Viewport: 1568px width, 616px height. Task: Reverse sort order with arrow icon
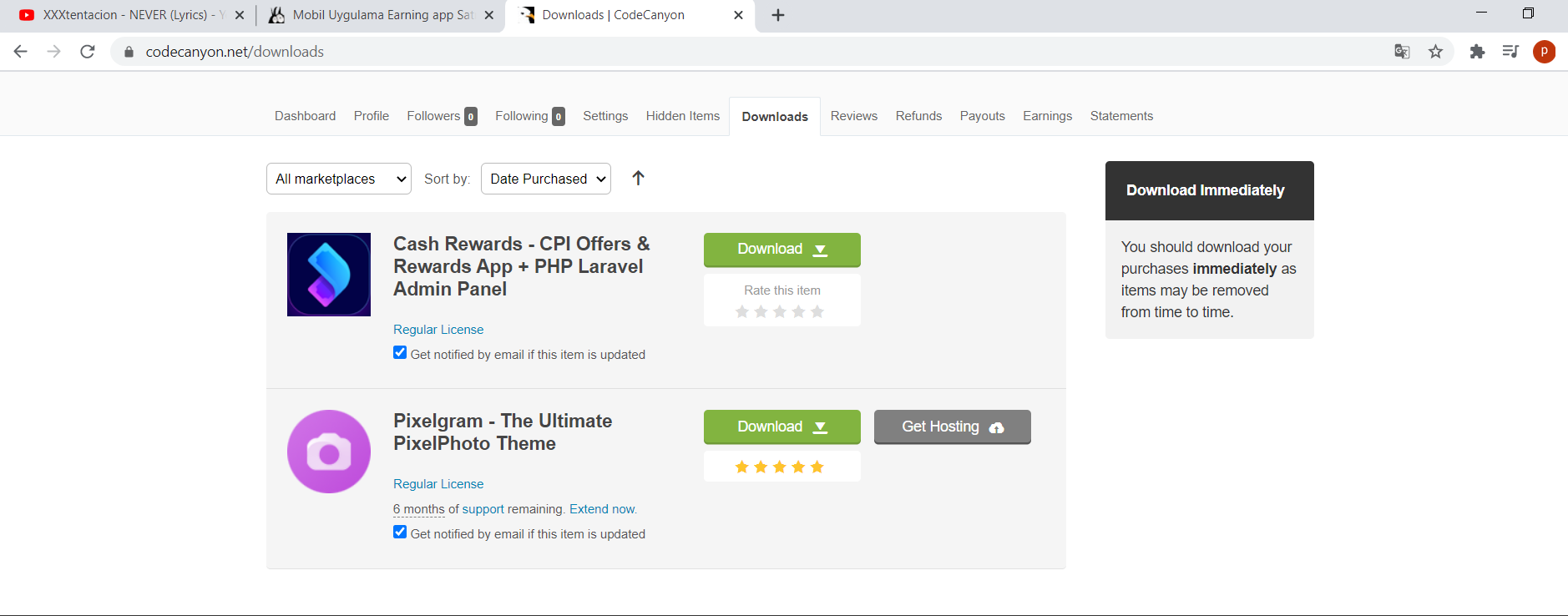pyautogui.click(x=638, y=178)
